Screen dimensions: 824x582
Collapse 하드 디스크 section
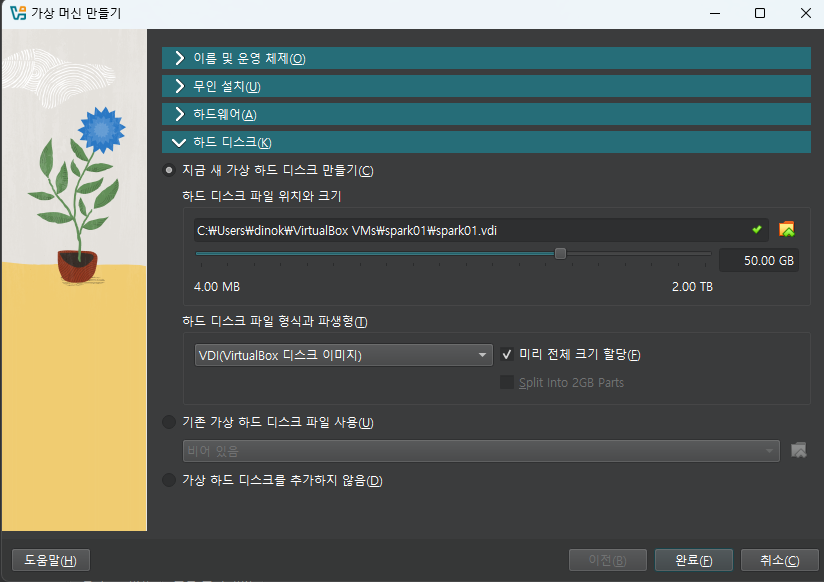pyautogui.click(x=486, y=142)
